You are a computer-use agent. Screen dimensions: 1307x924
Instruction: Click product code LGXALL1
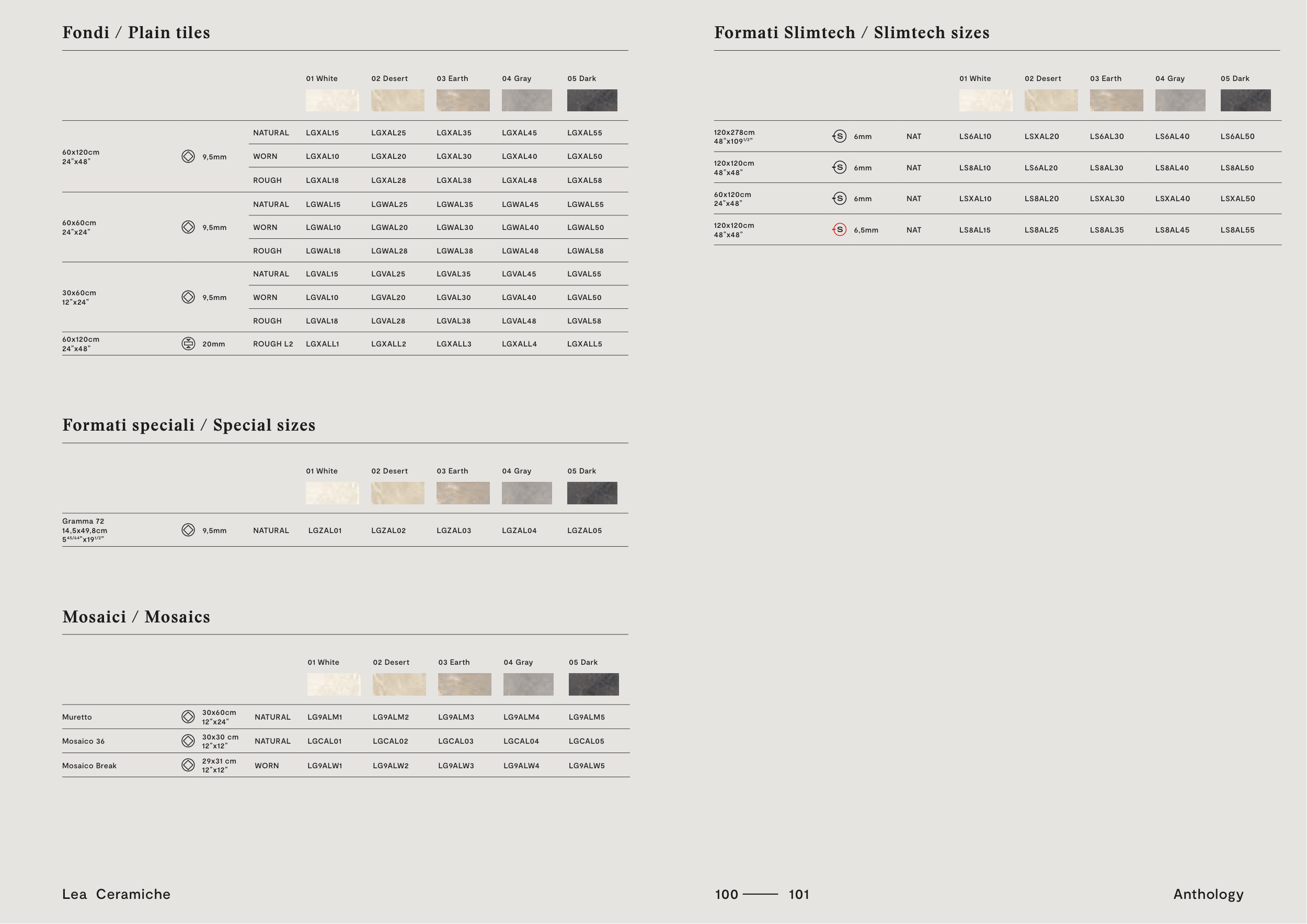(x=322, y=344)
